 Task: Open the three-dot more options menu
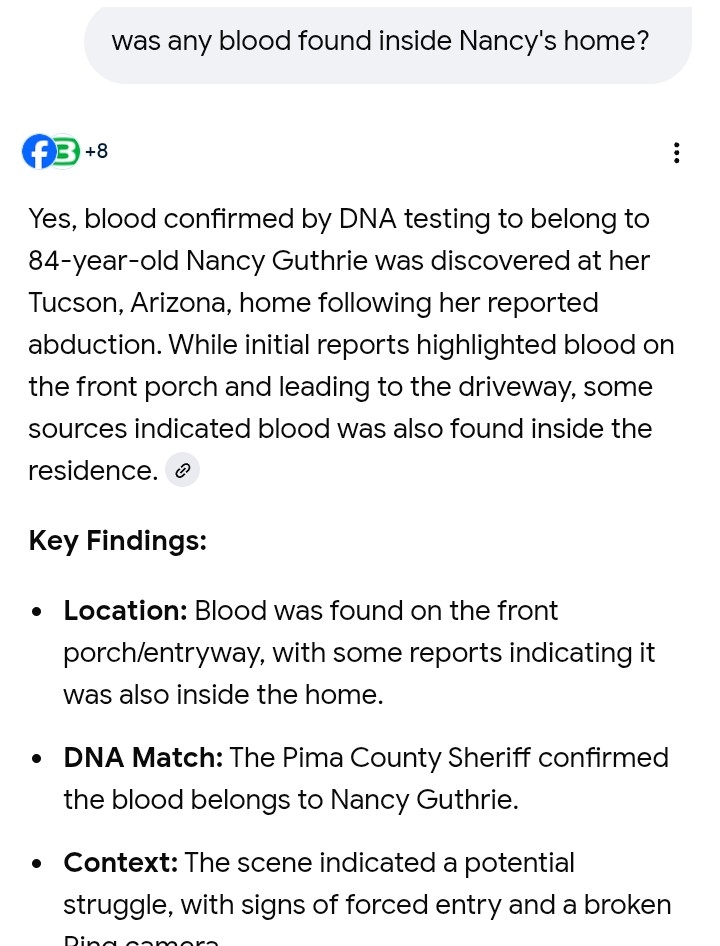click(677, 153)
